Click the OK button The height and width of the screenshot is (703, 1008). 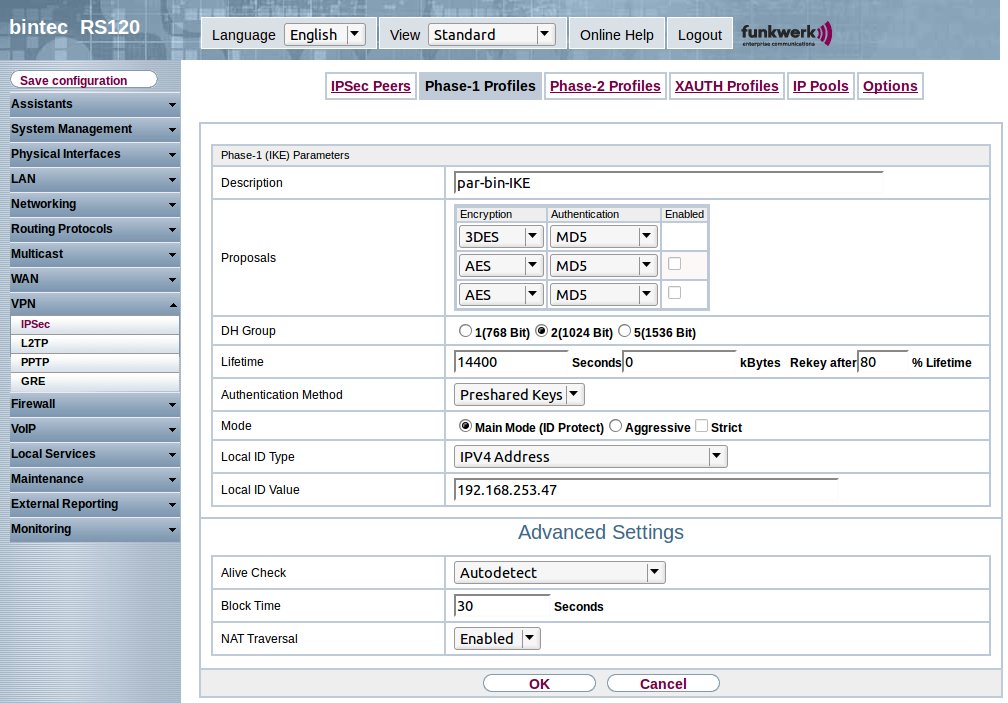[x=539, y=684]
